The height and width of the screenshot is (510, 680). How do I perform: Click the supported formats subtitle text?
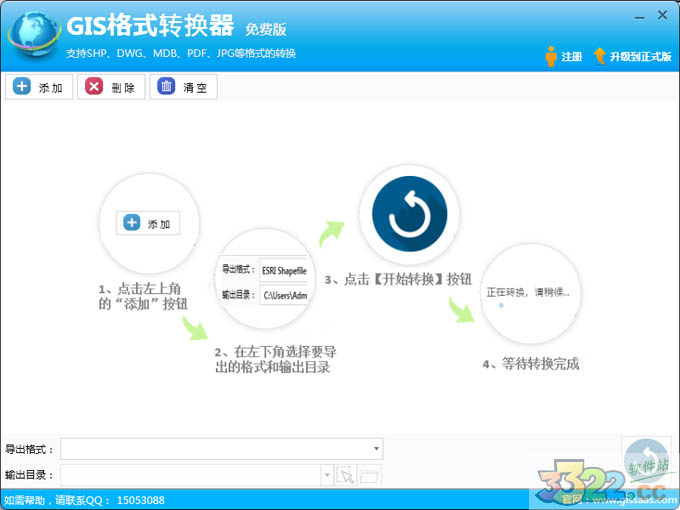181,53
